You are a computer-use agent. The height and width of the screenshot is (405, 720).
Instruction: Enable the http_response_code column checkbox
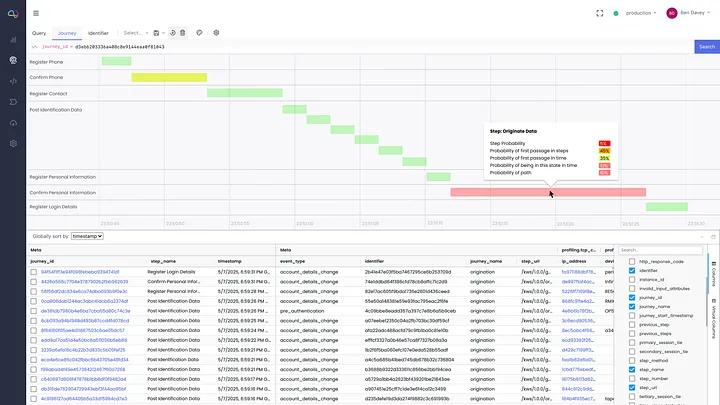tap(632, 261)
